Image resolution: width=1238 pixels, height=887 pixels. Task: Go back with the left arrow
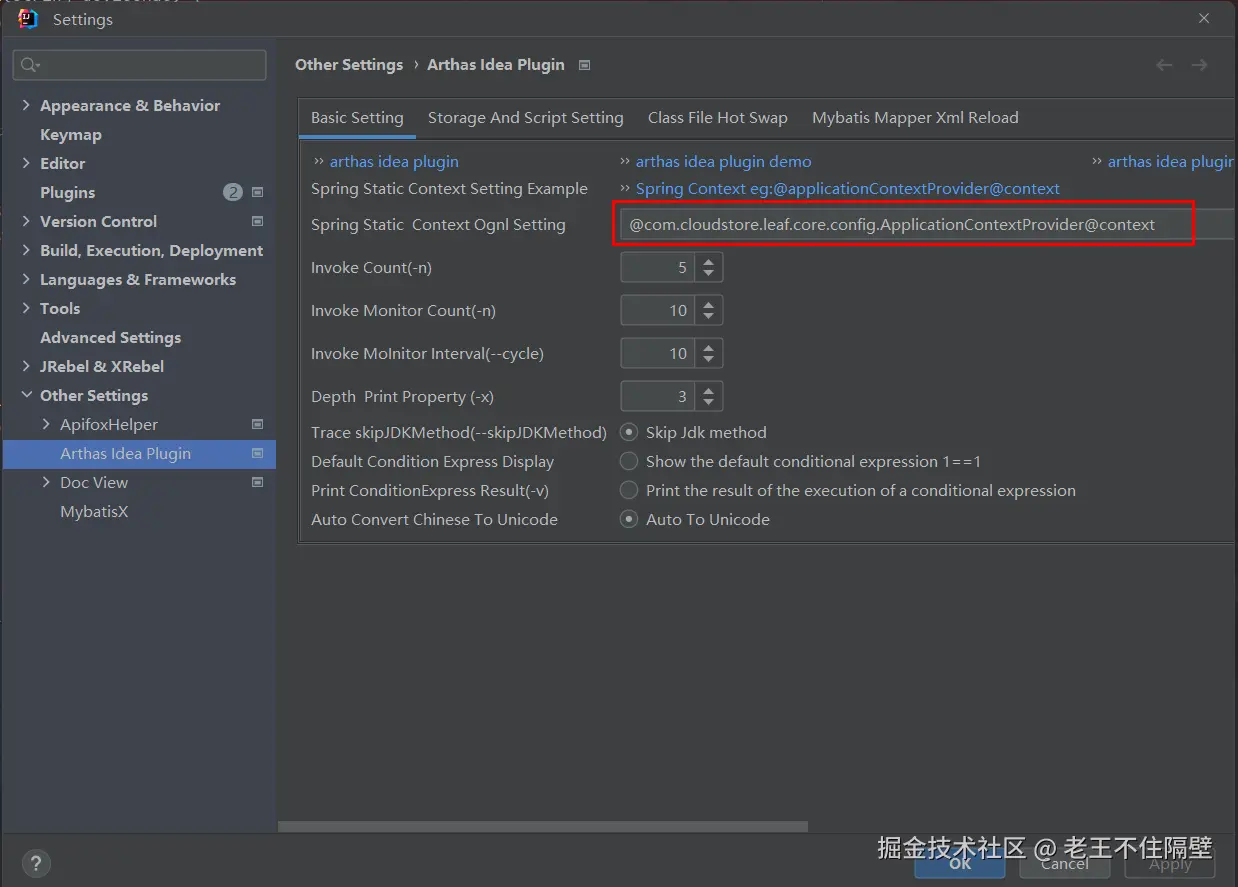point(1164,65)
